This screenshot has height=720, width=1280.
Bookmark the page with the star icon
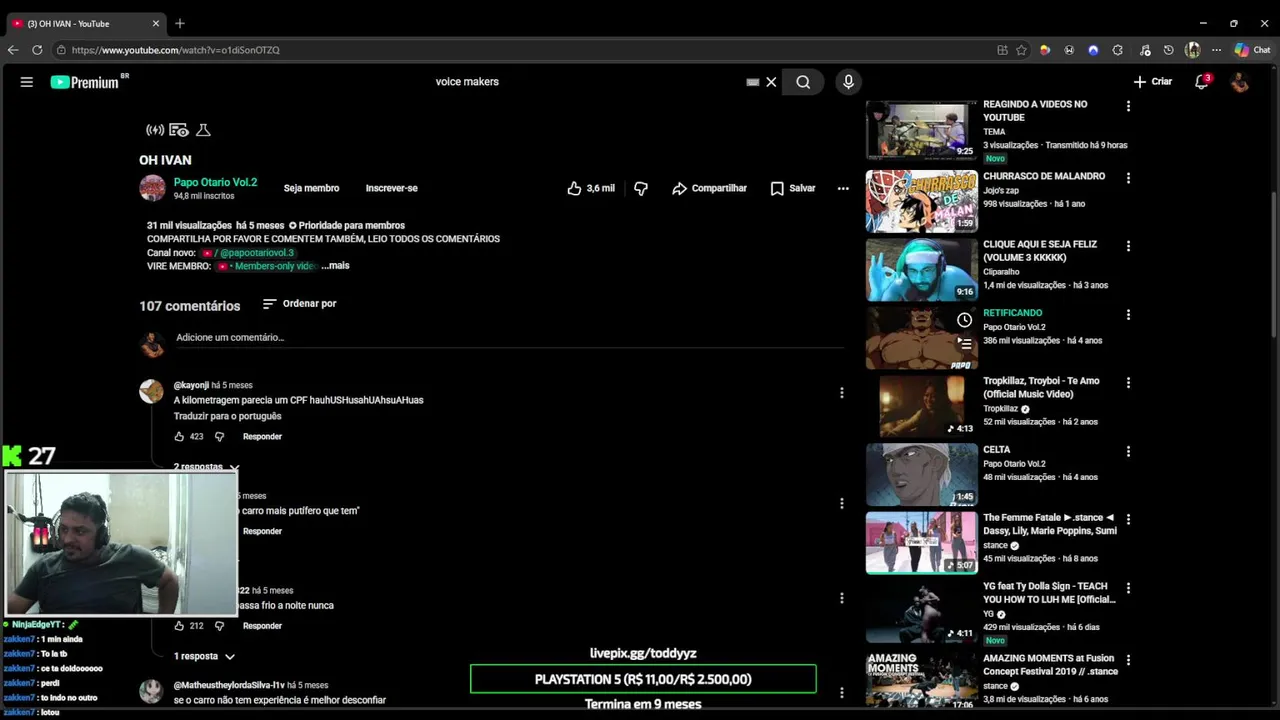pos(1021,50)
